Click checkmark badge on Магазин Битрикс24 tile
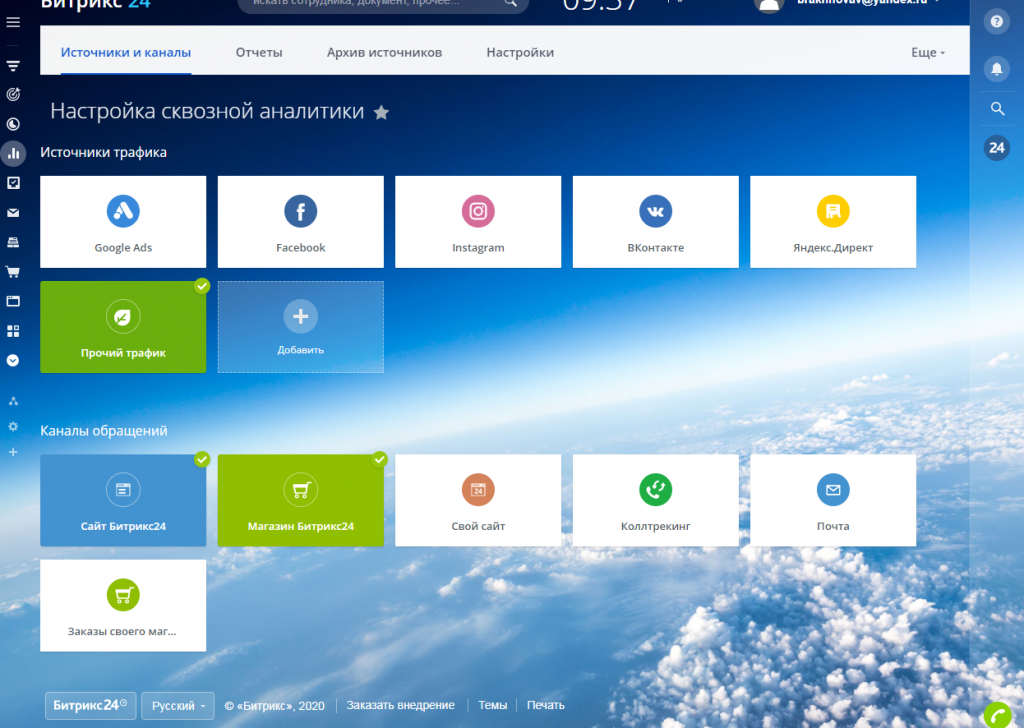Image resolution: width=1024 pixels, height=728 pixels. point(380,459)
